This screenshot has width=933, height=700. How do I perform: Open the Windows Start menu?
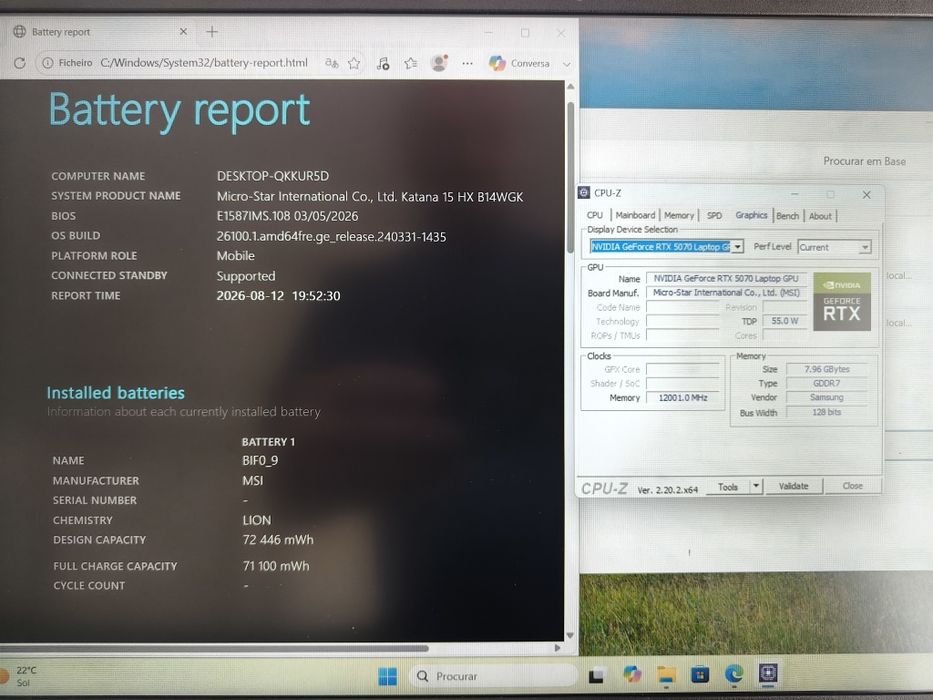[x=387, y=676]
